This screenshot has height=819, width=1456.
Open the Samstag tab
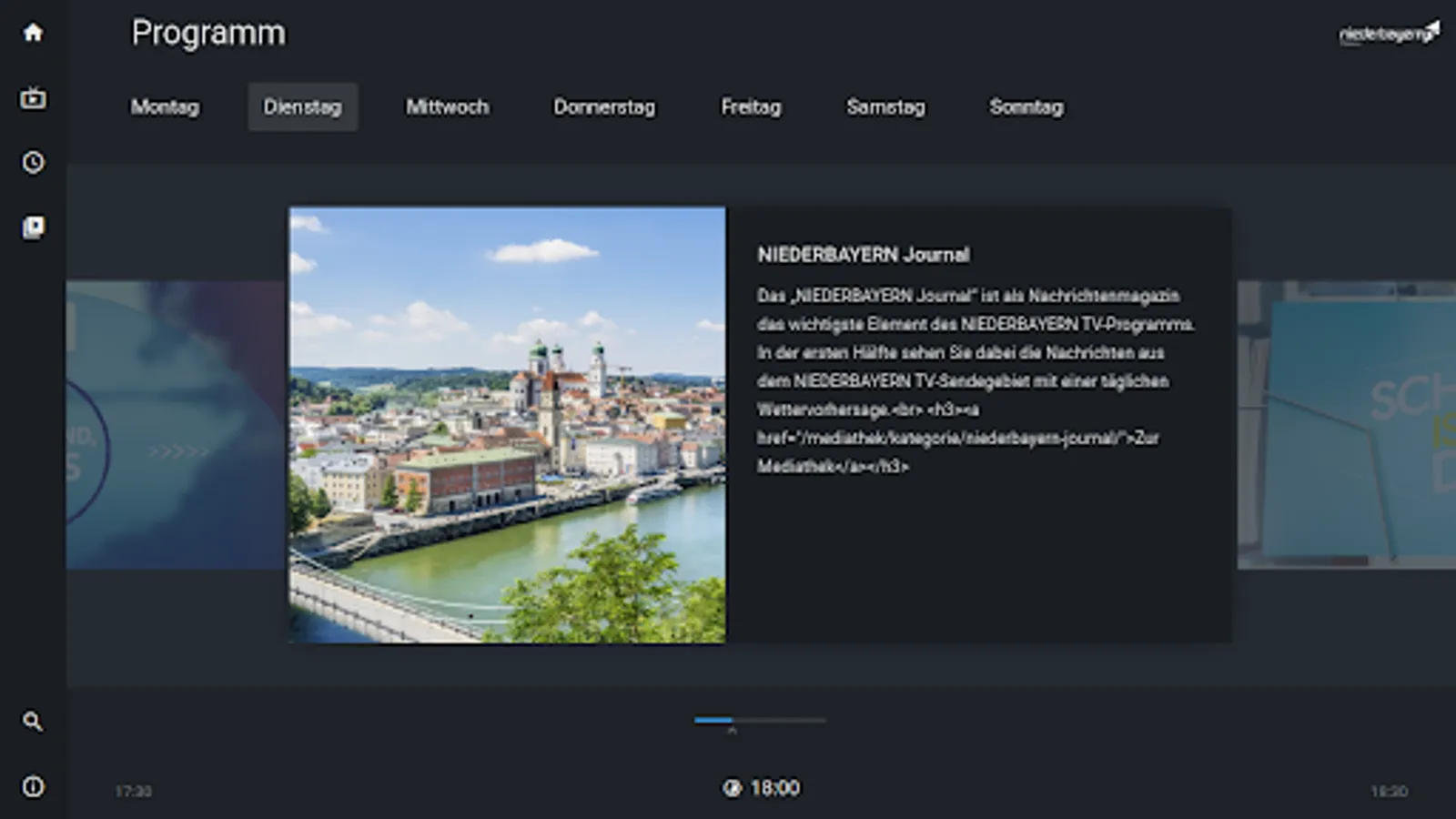(x=885, y=106)
